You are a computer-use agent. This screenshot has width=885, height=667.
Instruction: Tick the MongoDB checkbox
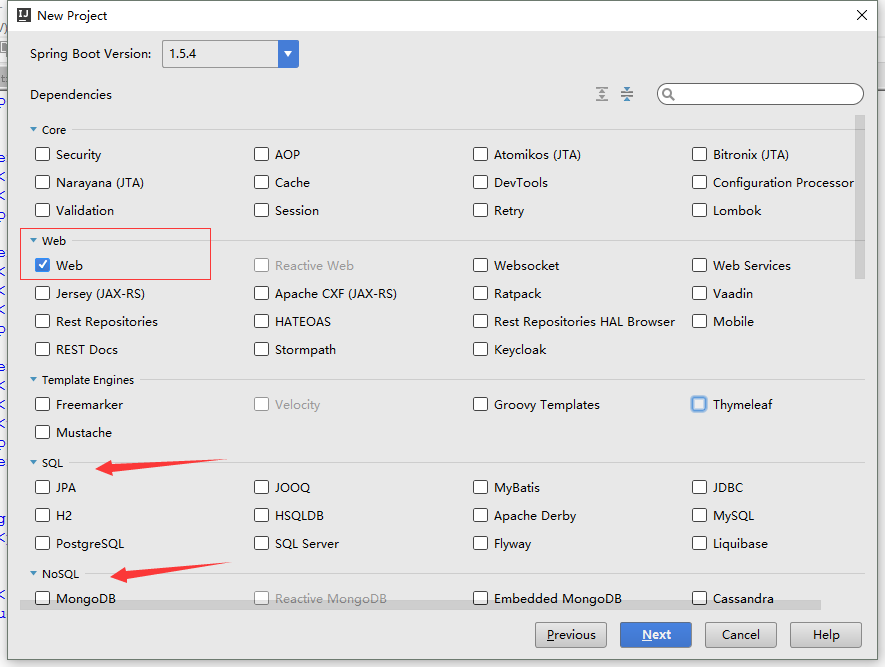tap(42, 598)
